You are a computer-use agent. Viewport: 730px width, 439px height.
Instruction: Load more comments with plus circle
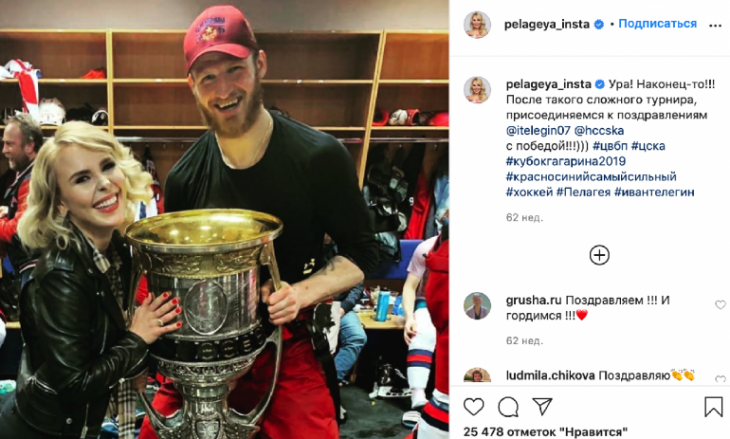click(x=599, y=255)
